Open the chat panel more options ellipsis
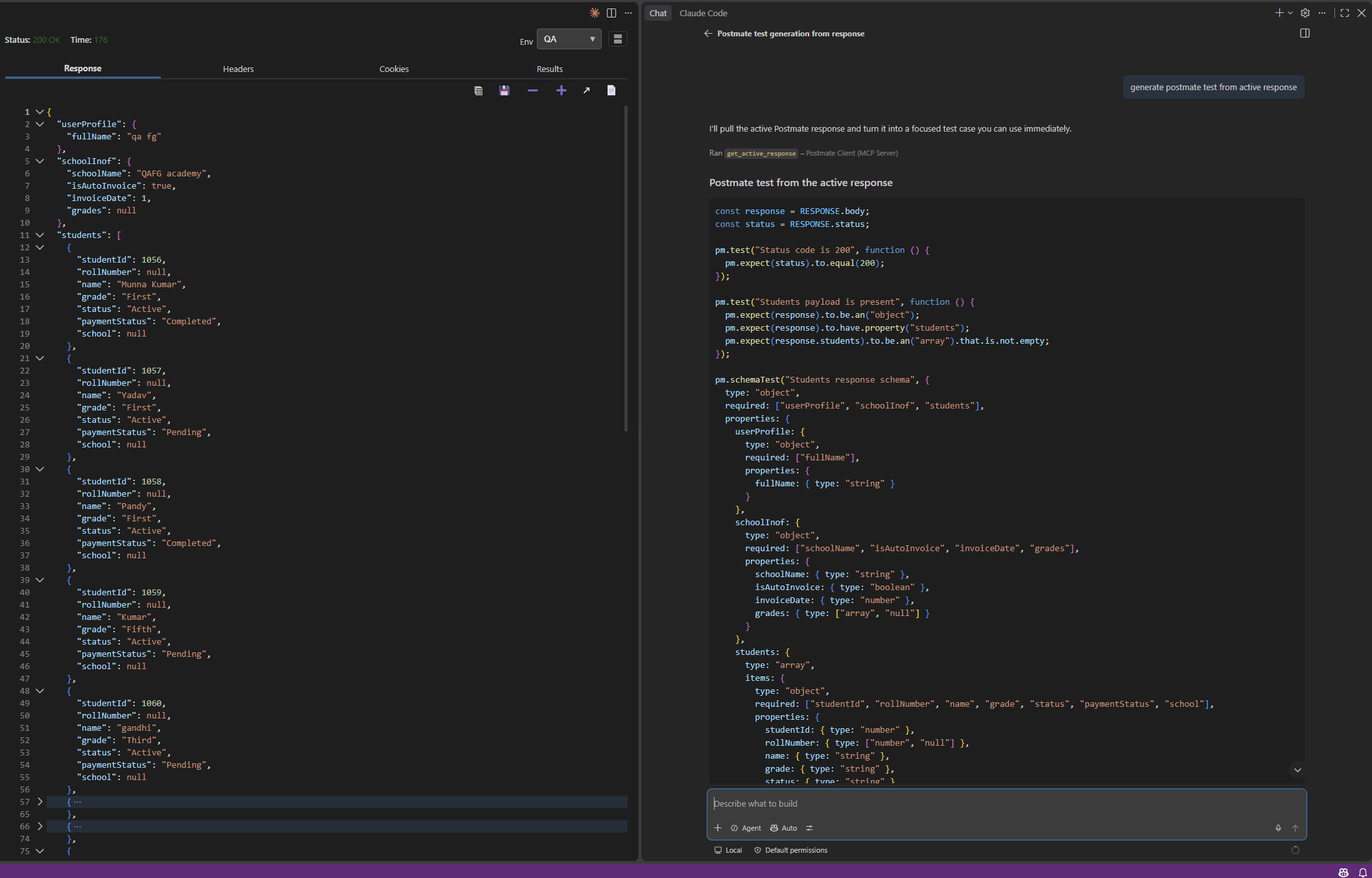1372x878 pixels. [1322, 13]
